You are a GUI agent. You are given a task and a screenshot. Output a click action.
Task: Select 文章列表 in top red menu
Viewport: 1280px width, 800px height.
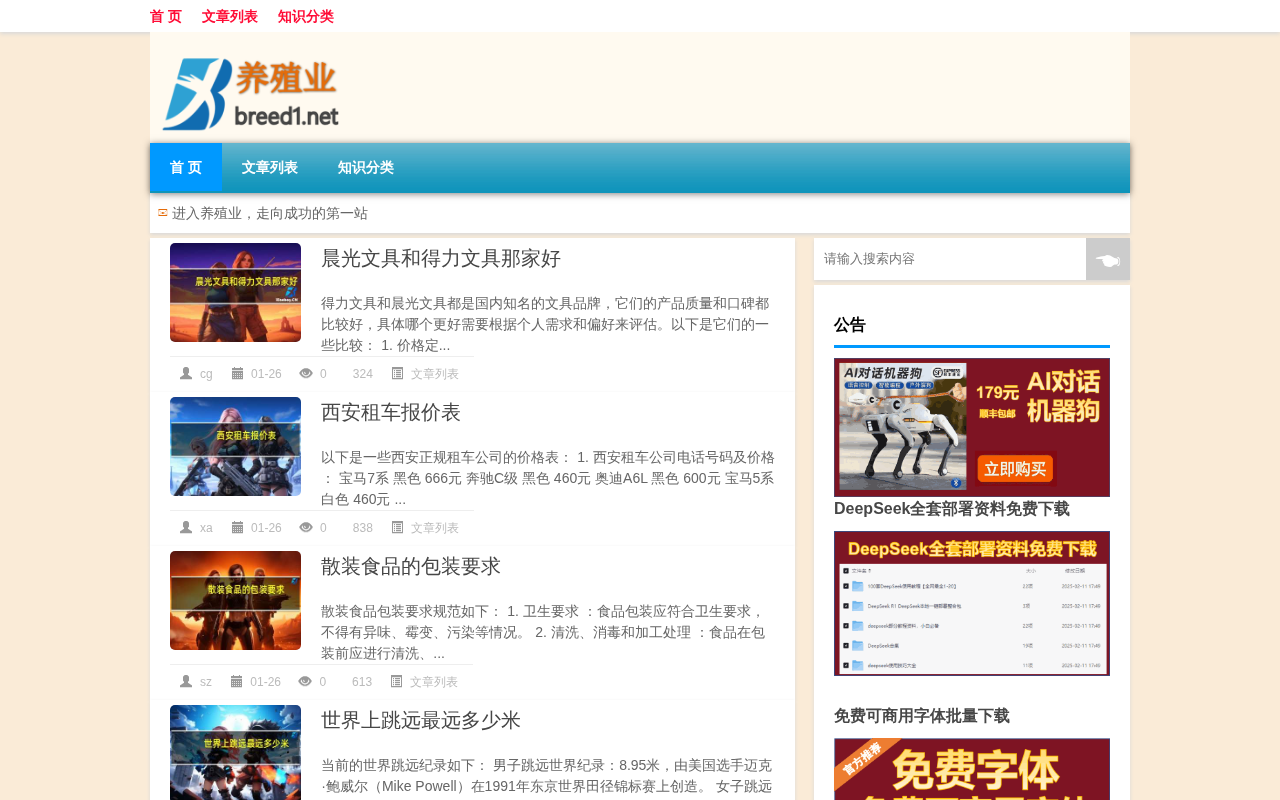[x=230, y=16]
